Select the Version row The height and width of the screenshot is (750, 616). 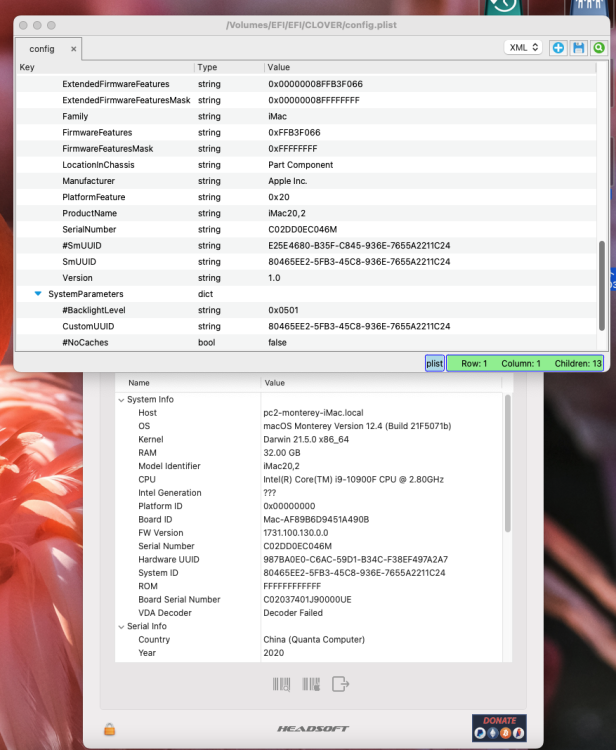point(306,278)
